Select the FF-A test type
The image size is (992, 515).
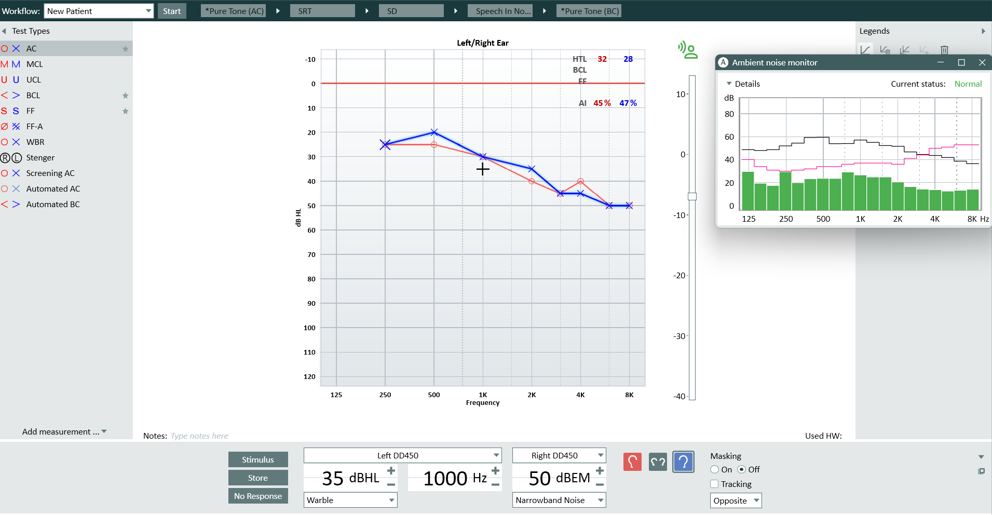click(x=66, y=127)
